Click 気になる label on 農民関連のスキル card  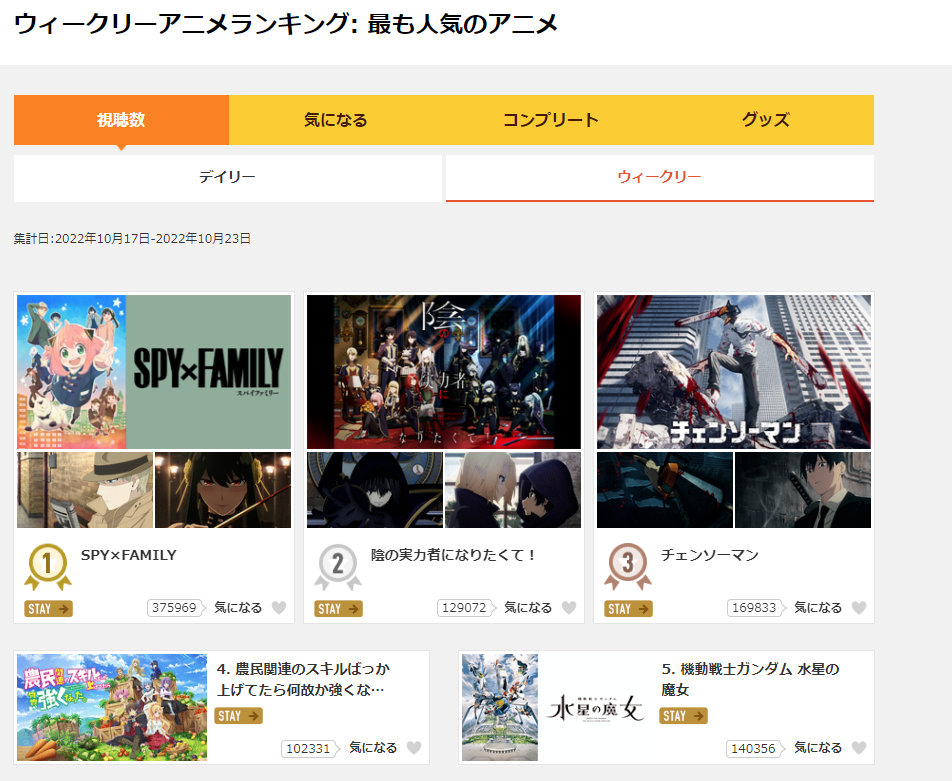(373, 748)
